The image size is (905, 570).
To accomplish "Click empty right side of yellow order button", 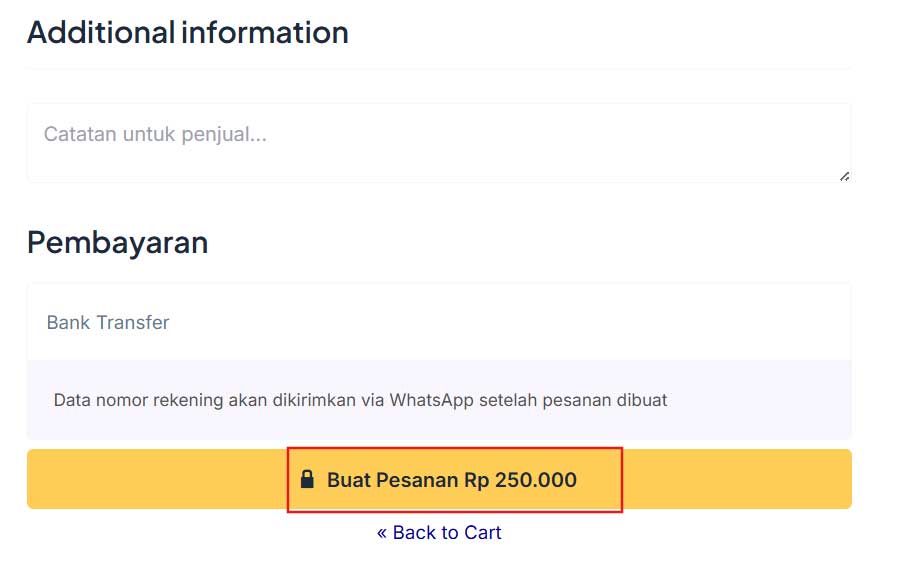I will pyautogui.click(x=738, y=479).
